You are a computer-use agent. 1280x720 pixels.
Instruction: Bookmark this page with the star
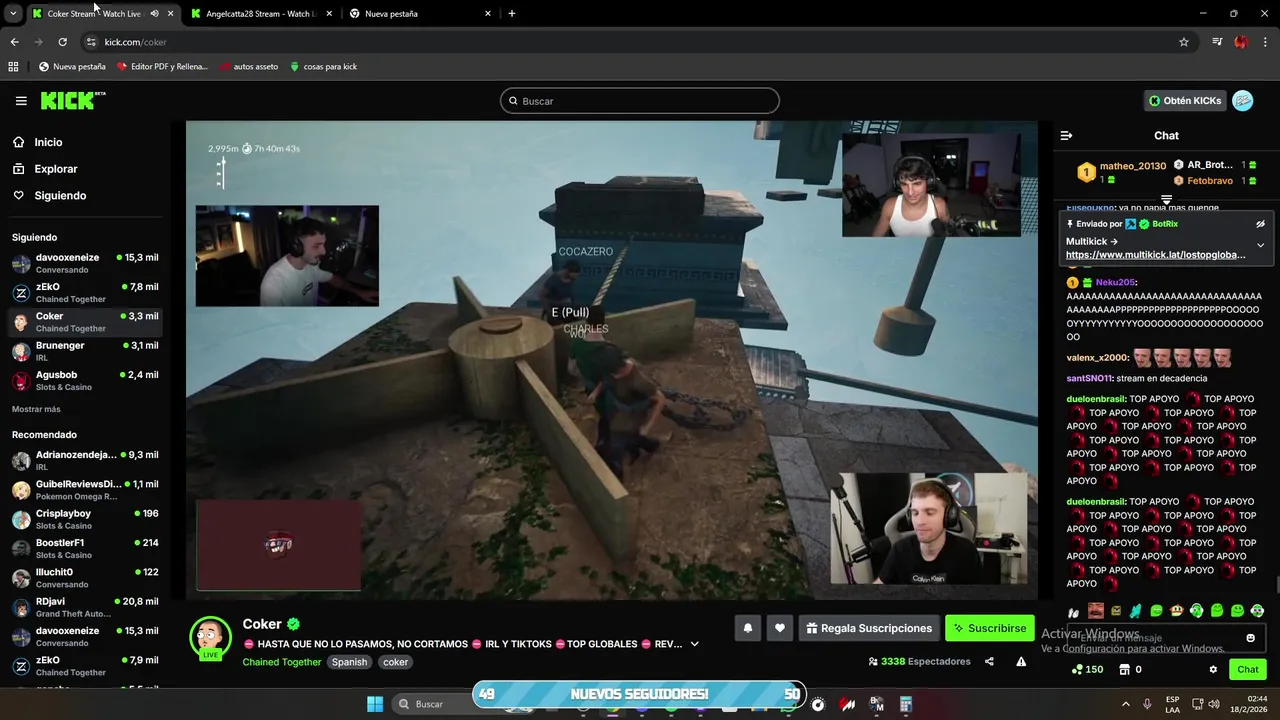1184,42
